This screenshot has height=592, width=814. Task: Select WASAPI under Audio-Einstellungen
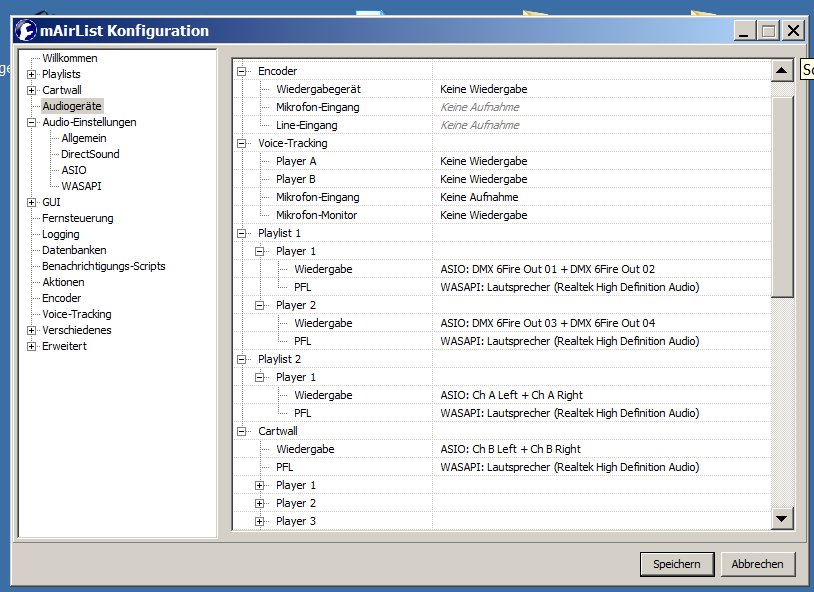[81, 186]
